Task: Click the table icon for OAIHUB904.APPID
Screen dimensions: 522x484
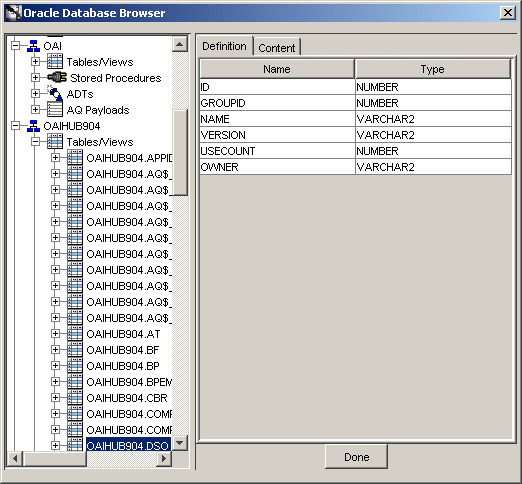Action: click(x=75, y=157)
